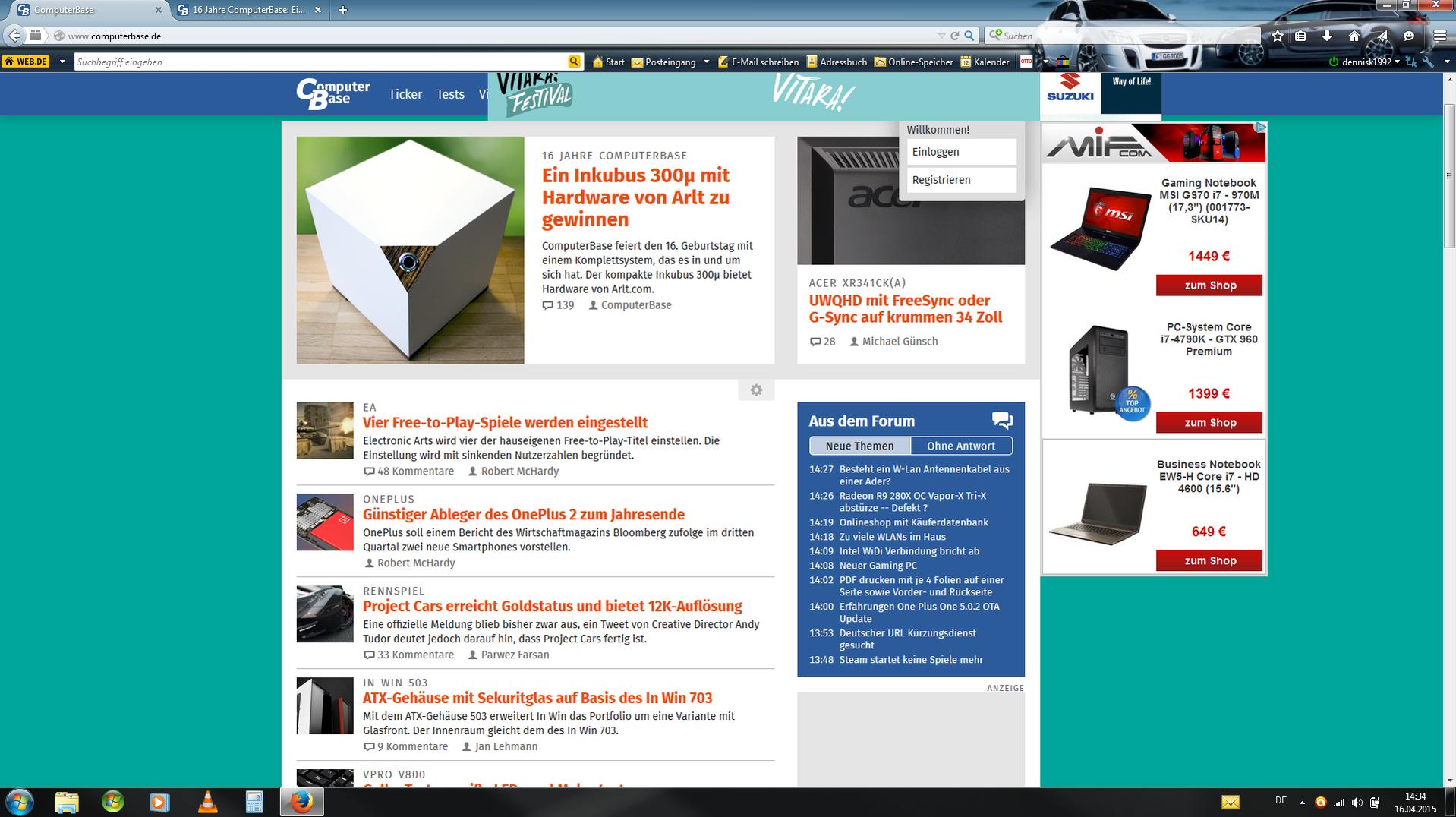Open the Vier Free-to-Play-Spiele article

pos(506,422)
